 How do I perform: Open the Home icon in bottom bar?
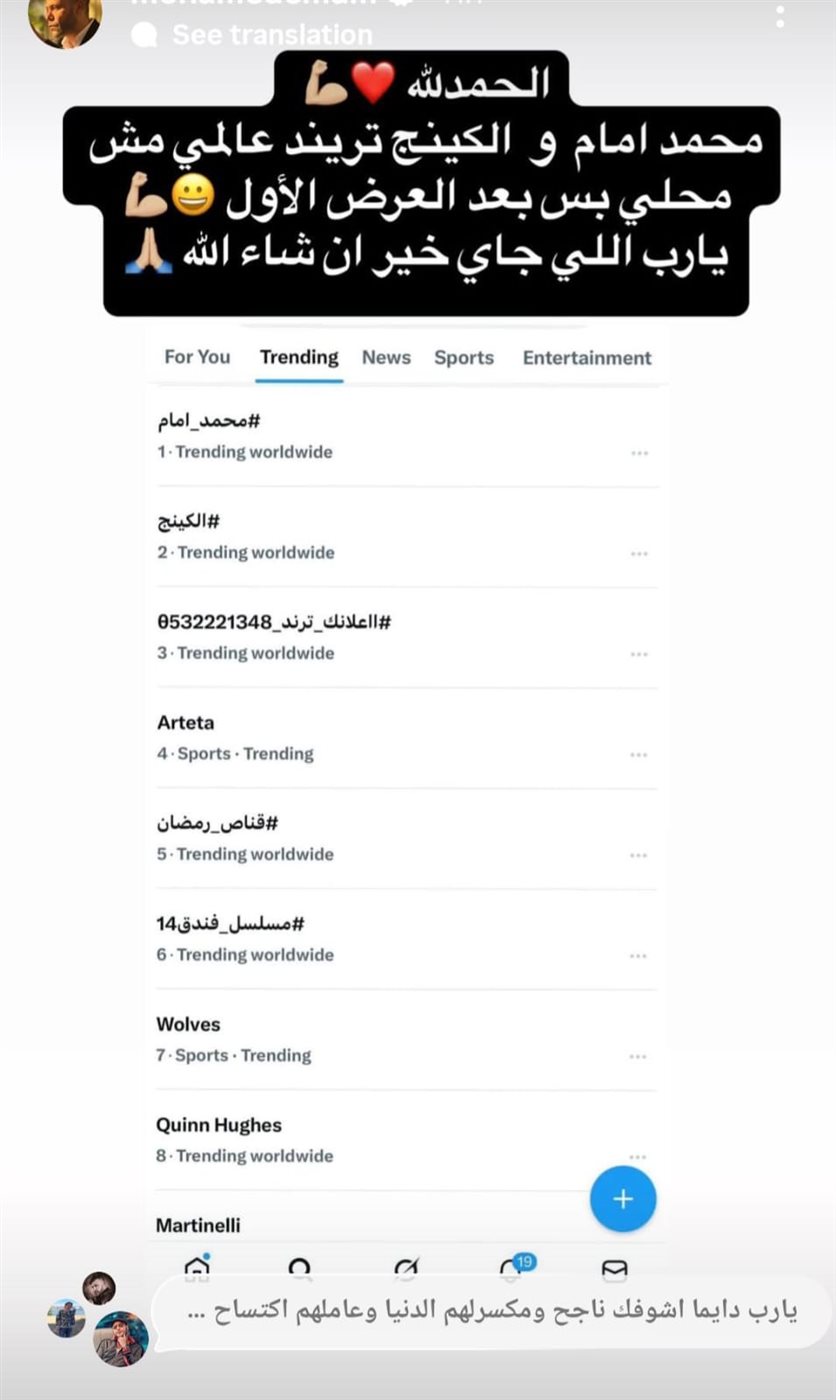(x=198, y=1268)
